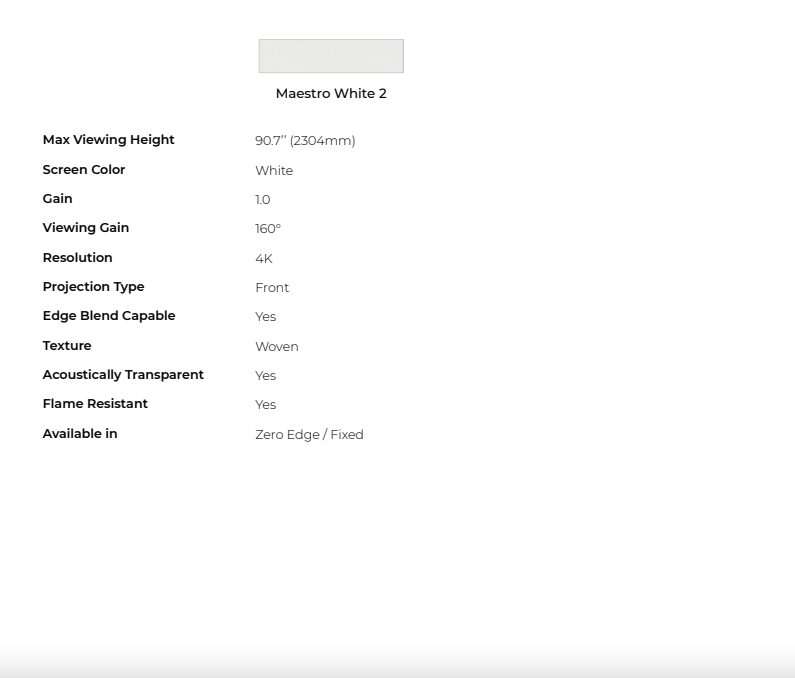Click the Gain label
The height and width of the screenshot is (678, 795).
(x=57, y=198)
